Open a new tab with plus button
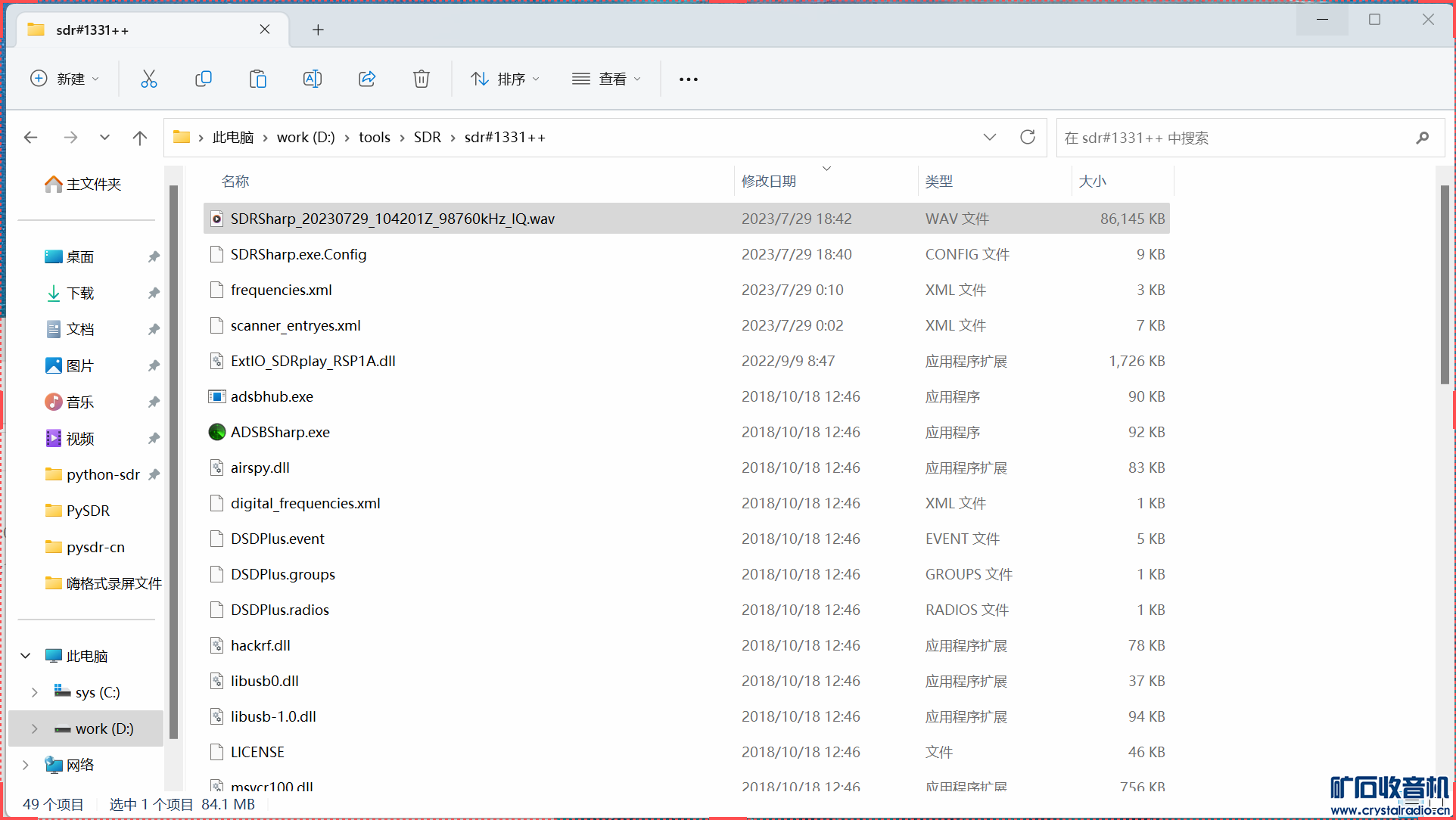 pyautogui.click(x=318, y=30)
